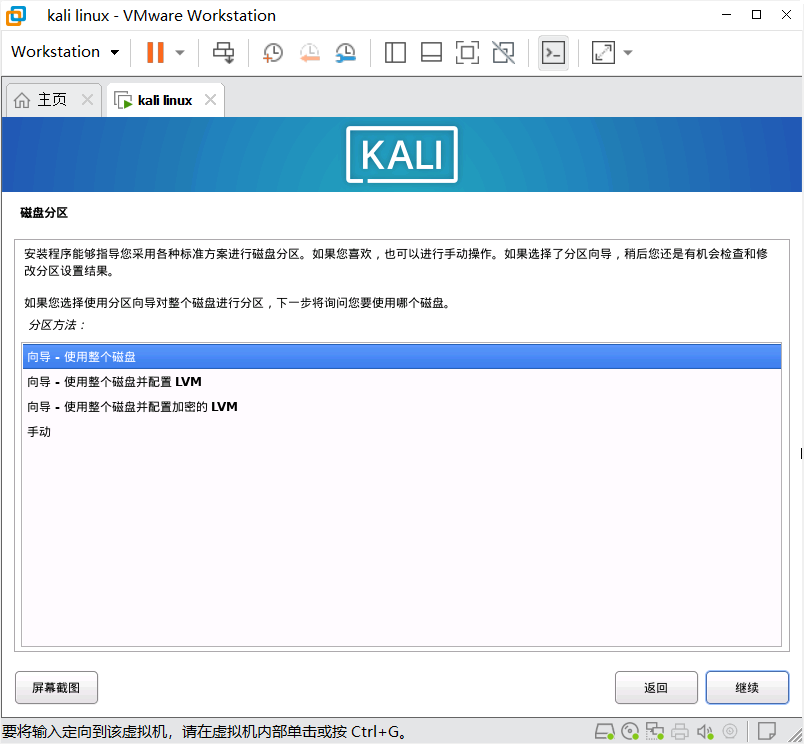Open the Workstation menu
Image resolution: width=804 pixels, height=744 pixels.
click(x=65, y=52)
